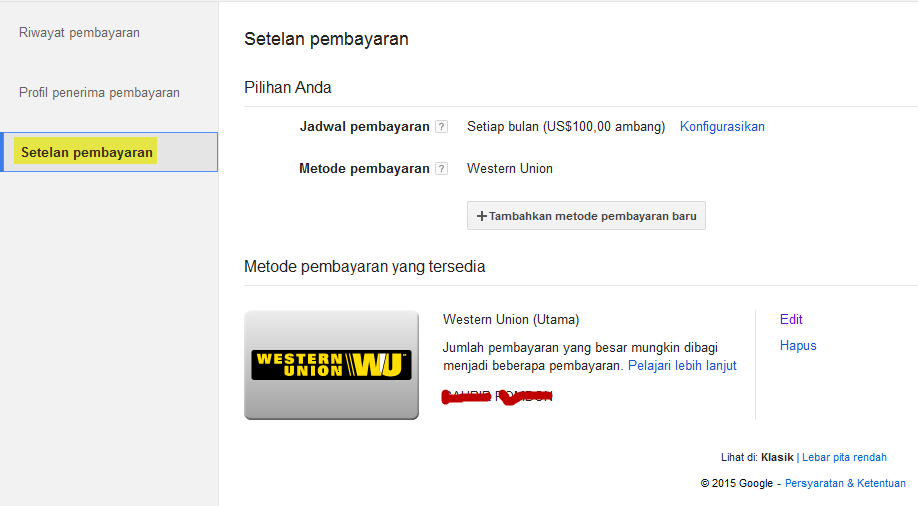Click the Metode pembayaran label
This screenshot has width=918, height=506.
364,169
